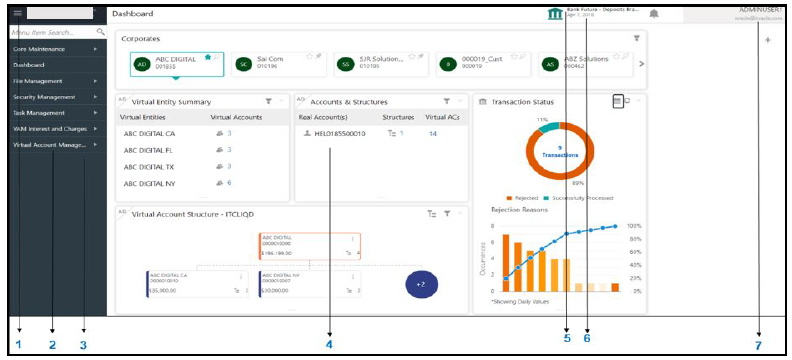Expand the Task Management menu

[58, 113]
